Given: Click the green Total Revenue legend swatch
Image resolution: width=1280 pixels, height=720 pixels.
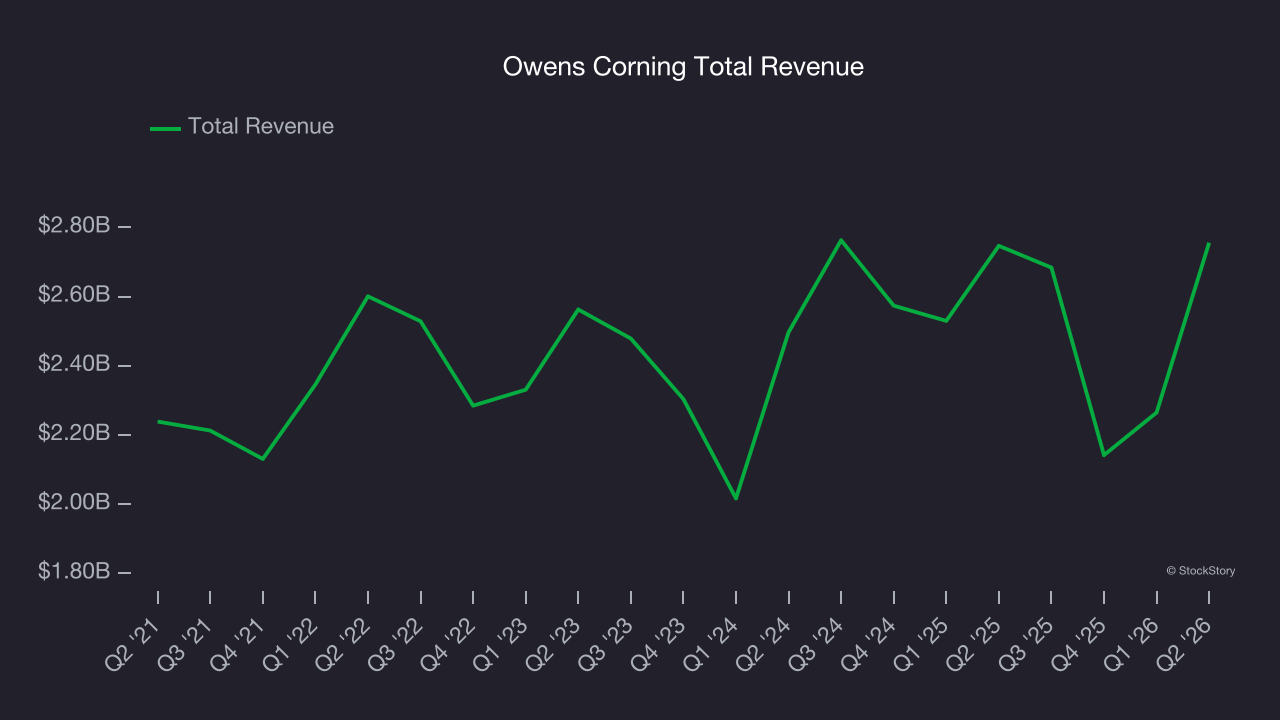Looking at the screenshot, I should pos(165,128).
